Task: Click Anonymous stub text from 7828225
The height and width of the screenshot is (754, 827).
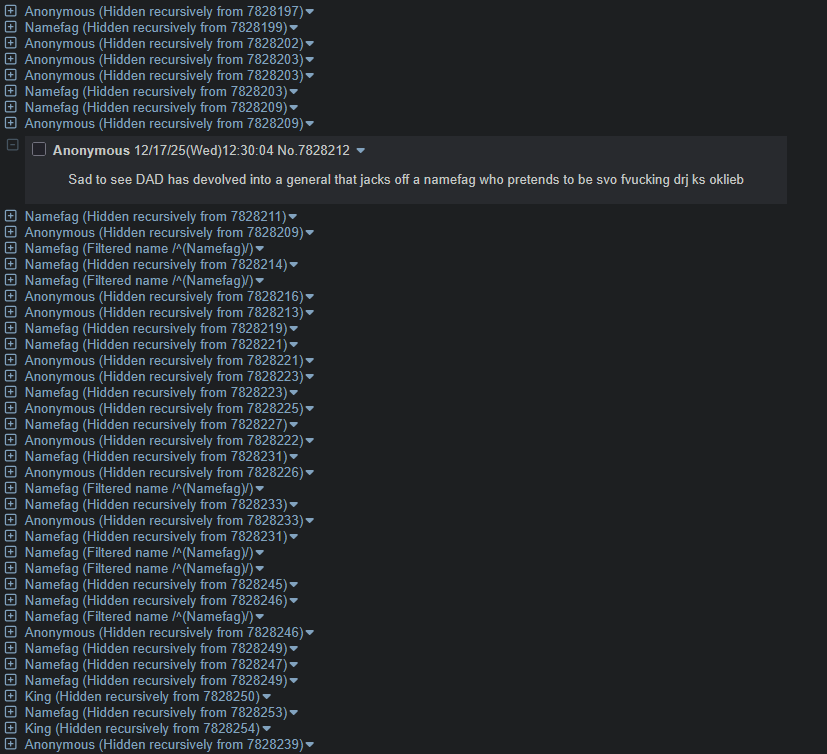Action: point(164,409)
